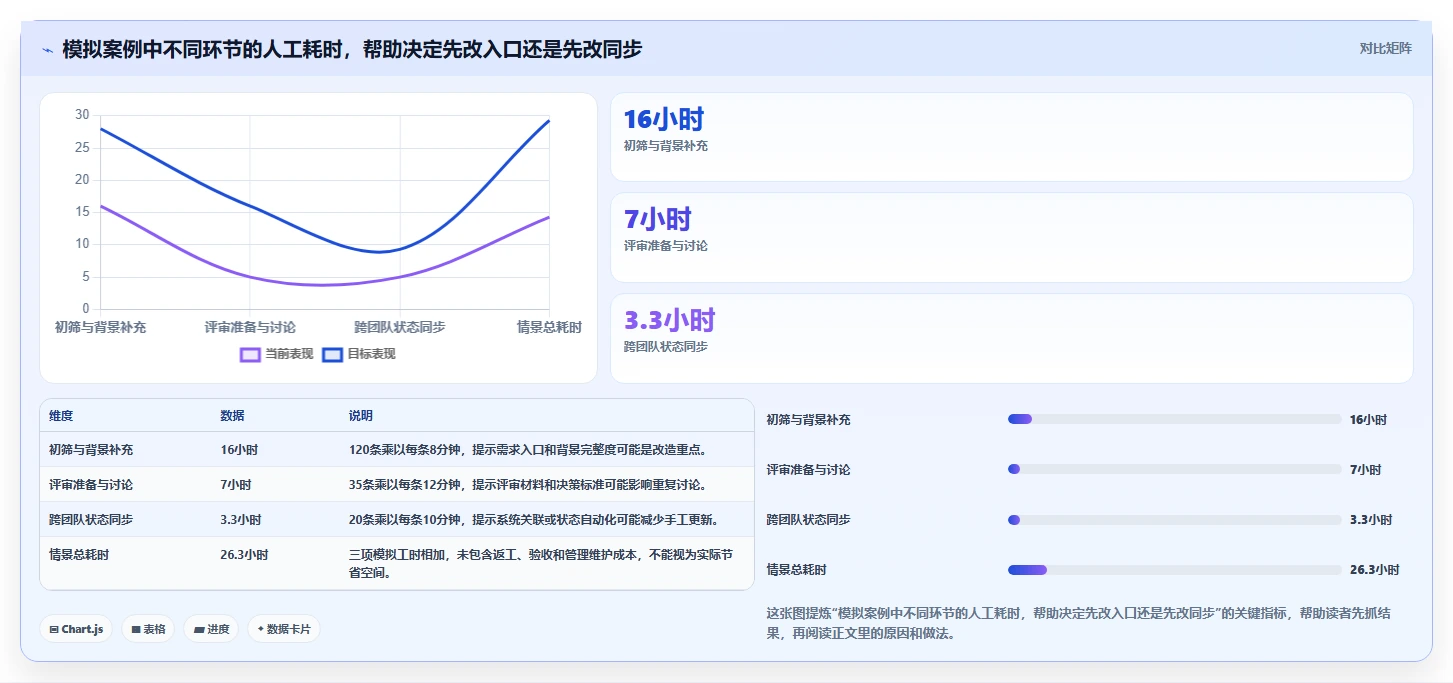Viewport: 1453px width, 683px height.
Task: Toggle the 当前表现 legend swatch
Action: pyautogui.click(x=250, y=354)
